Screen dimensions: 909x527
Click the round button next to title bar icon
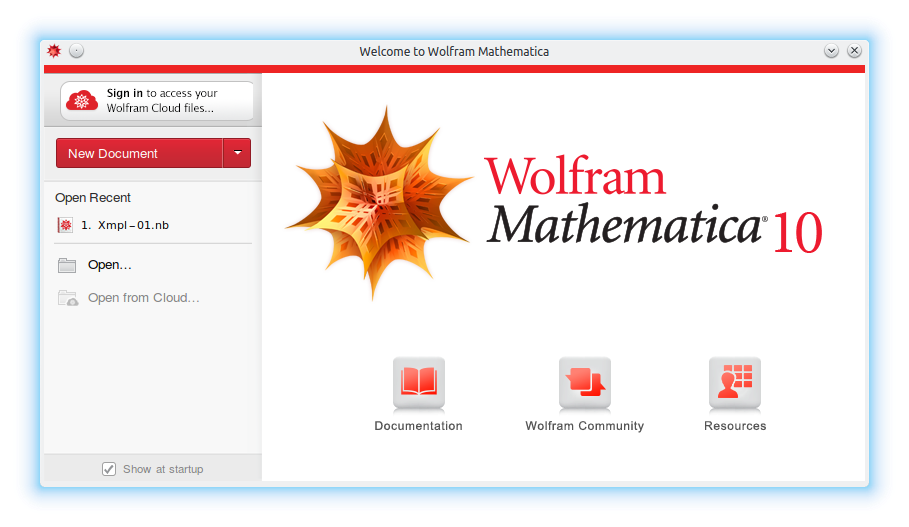click(77, 51)
